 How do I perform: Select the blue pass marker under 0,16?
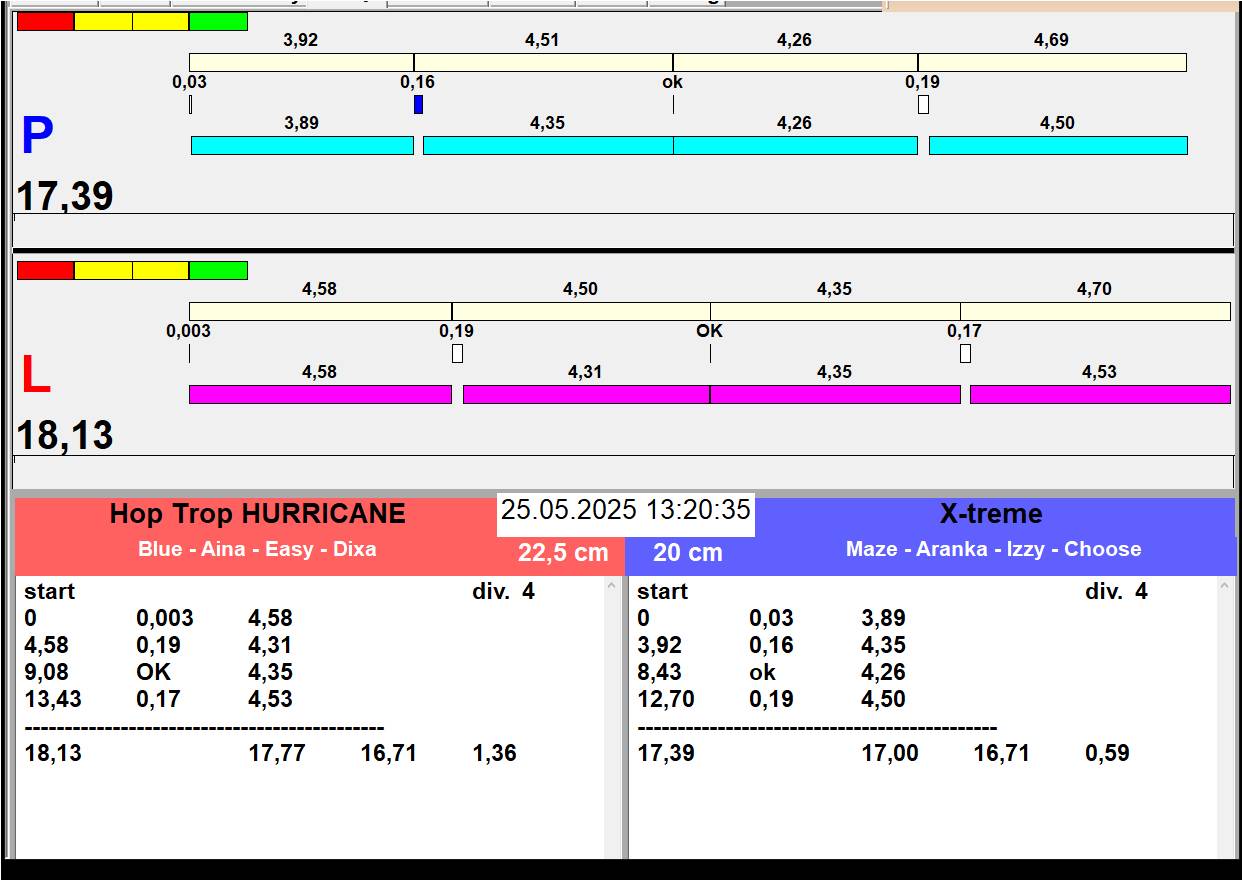click(418, 104)
